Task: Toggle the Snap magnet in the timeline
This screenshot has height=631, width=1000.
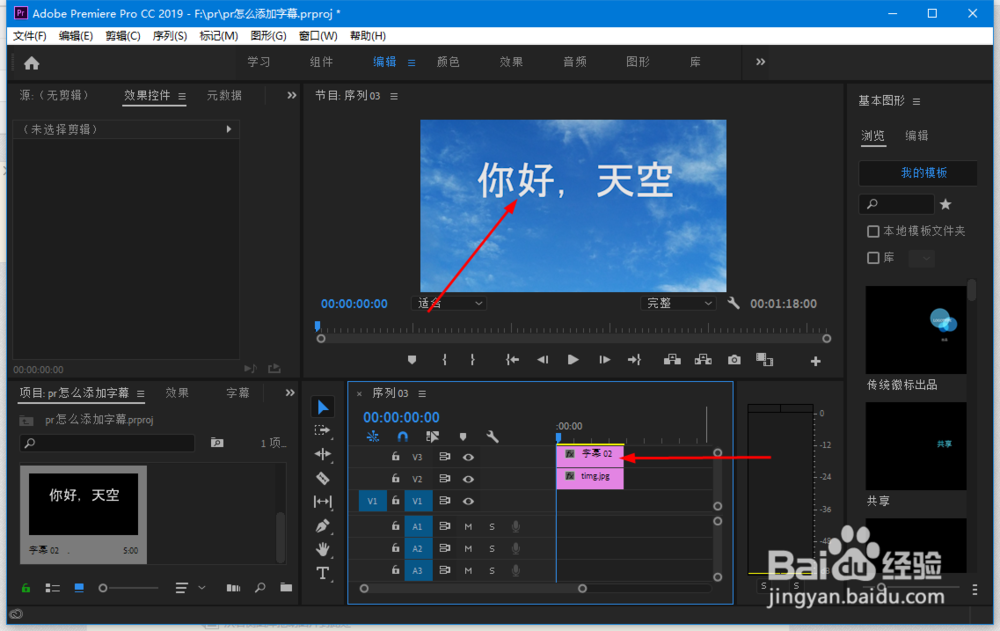Action: pyautogui.click(x=402, y=437)
